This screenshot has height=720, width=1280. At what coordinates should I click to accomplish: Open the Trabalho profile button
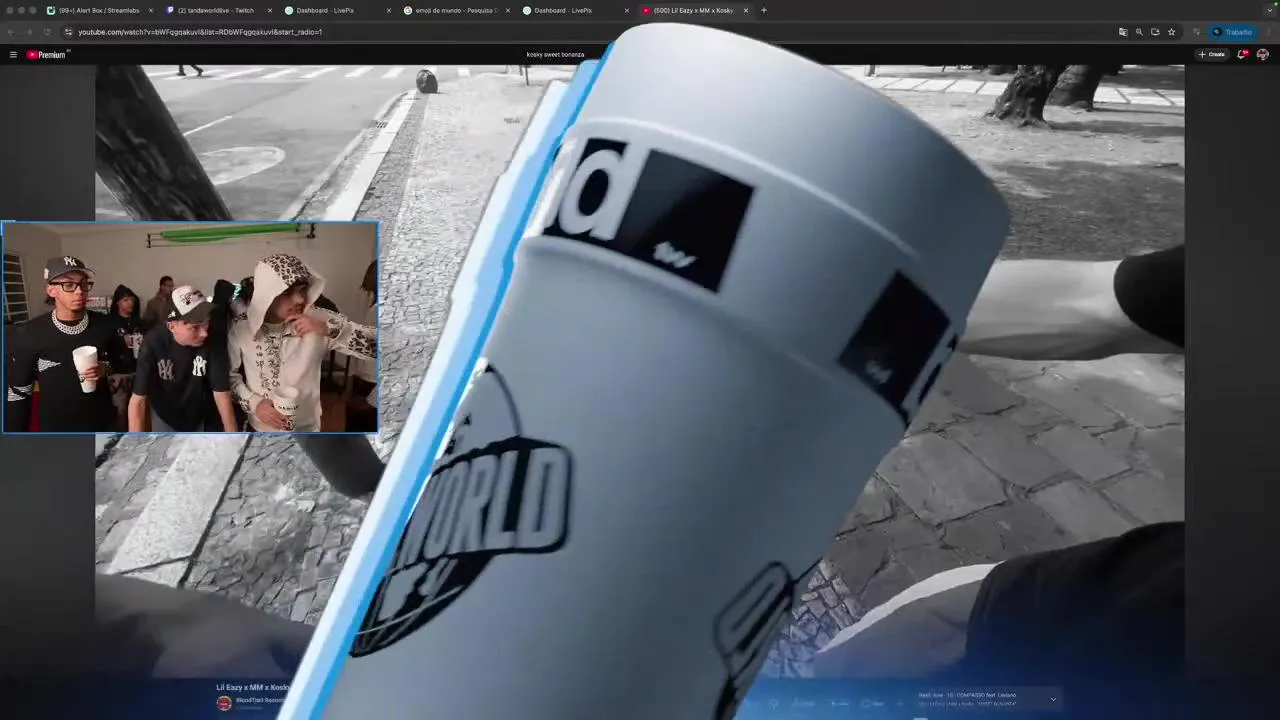(1232, 32)
